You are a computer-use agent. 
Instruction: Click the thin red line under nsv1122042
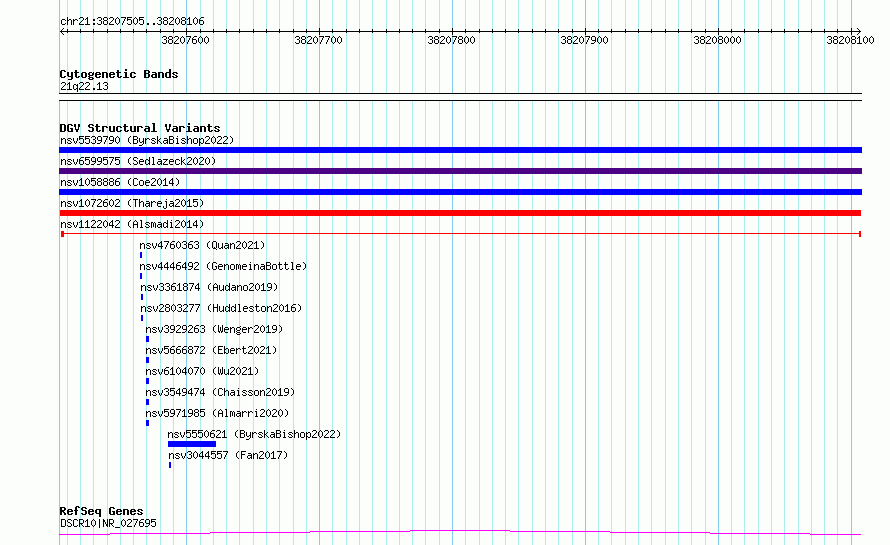click(461, 234)
